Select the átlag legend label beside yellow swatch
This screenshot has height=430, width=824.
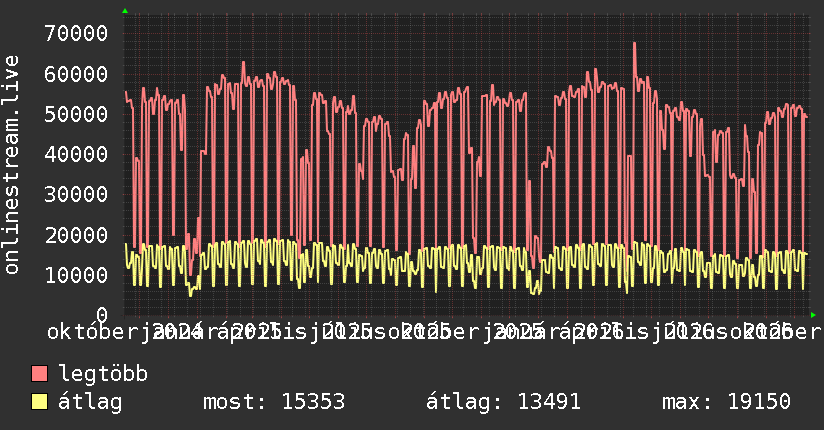90,402
